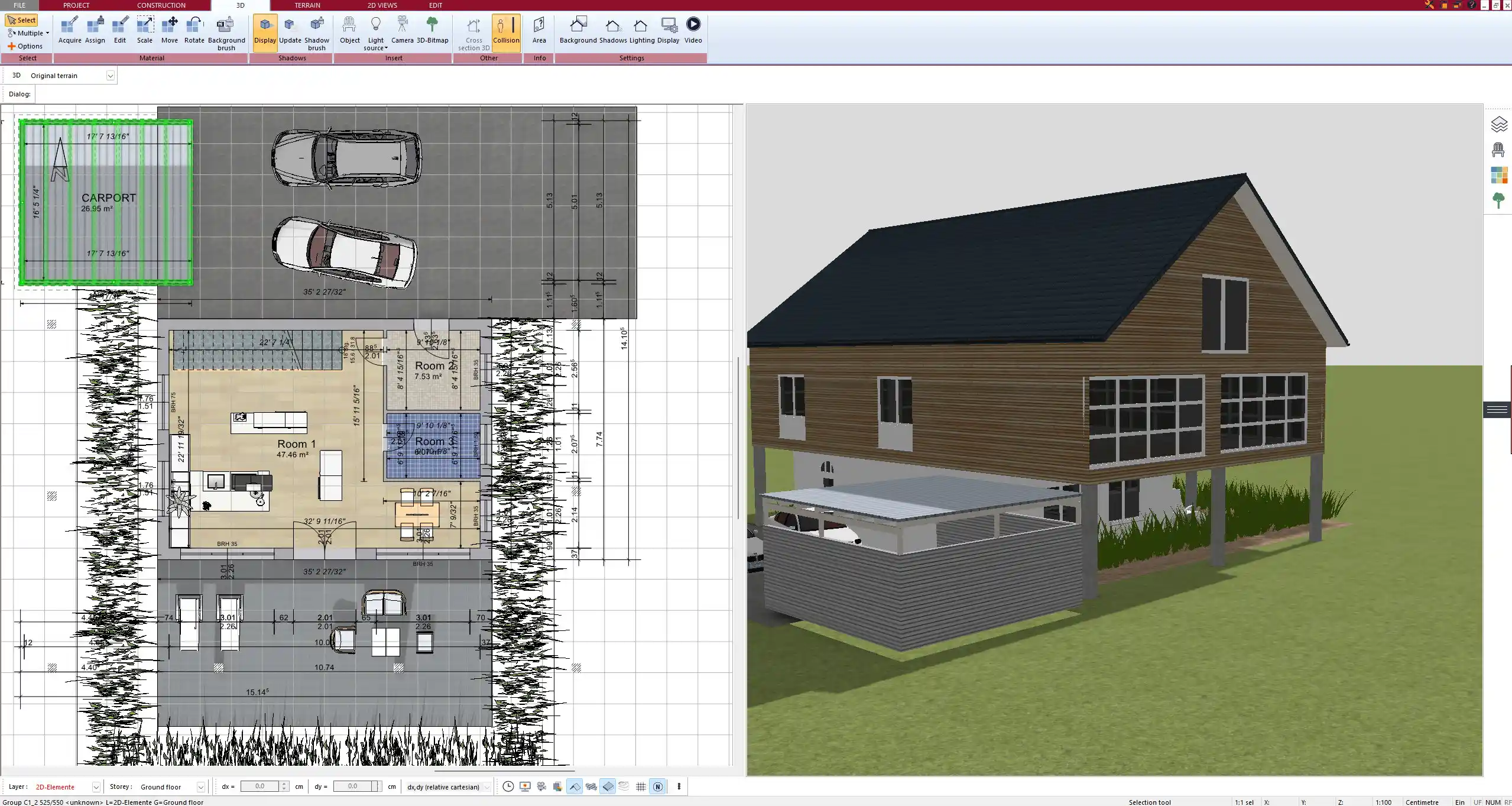Open the FILE menu tab
The image size is (1512, 806).
point(20,5)
